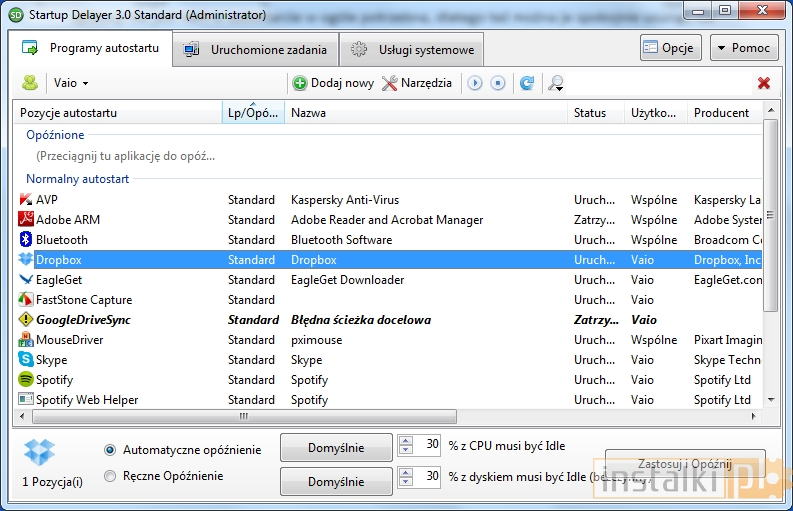Switch to Usługi systemowe tab
Viewport: 793px width, 511px height.
pyautogui.click(x=411, y=49)
